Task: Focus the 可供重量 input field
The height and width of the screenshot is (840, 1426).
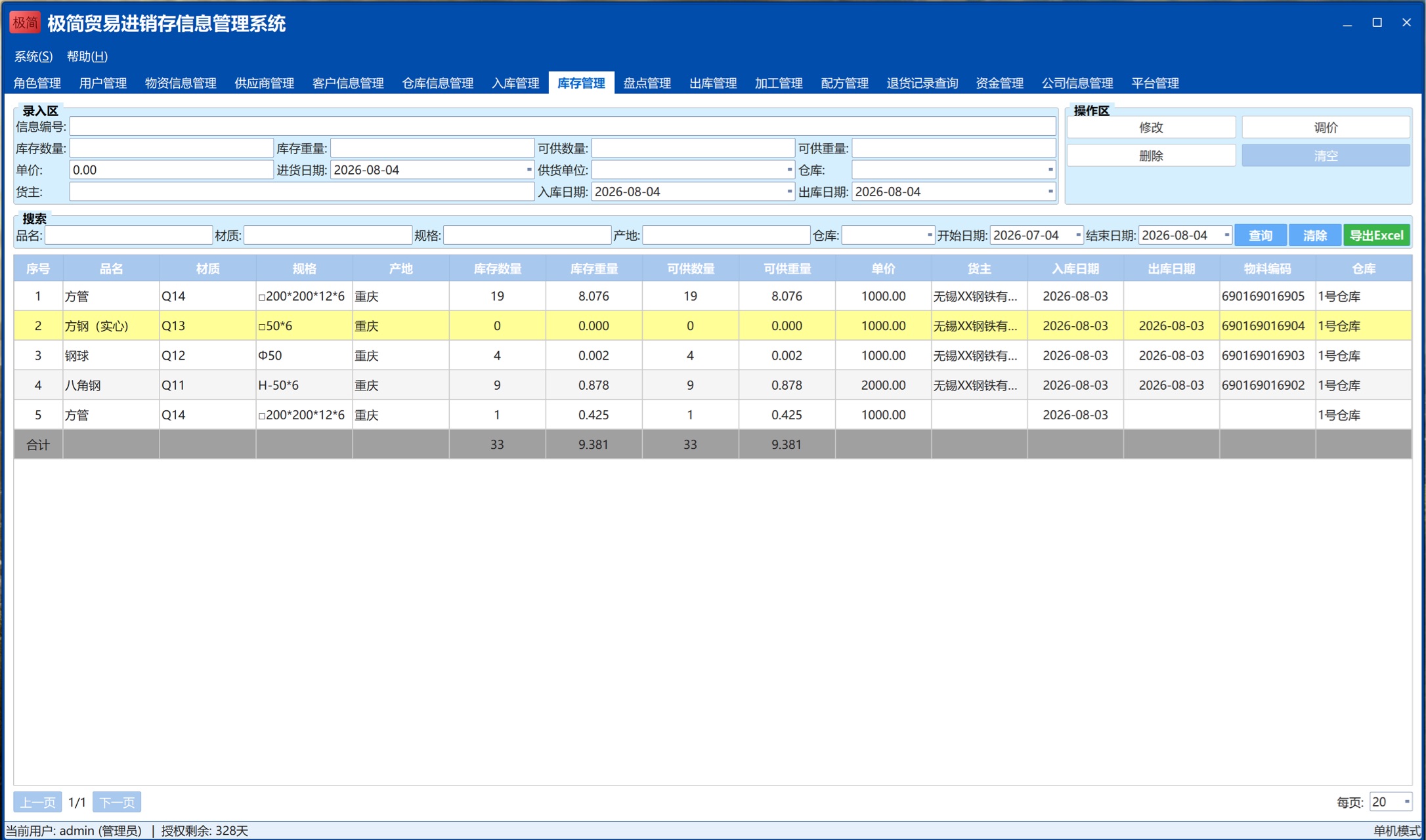Action: [x=954, y=148]
